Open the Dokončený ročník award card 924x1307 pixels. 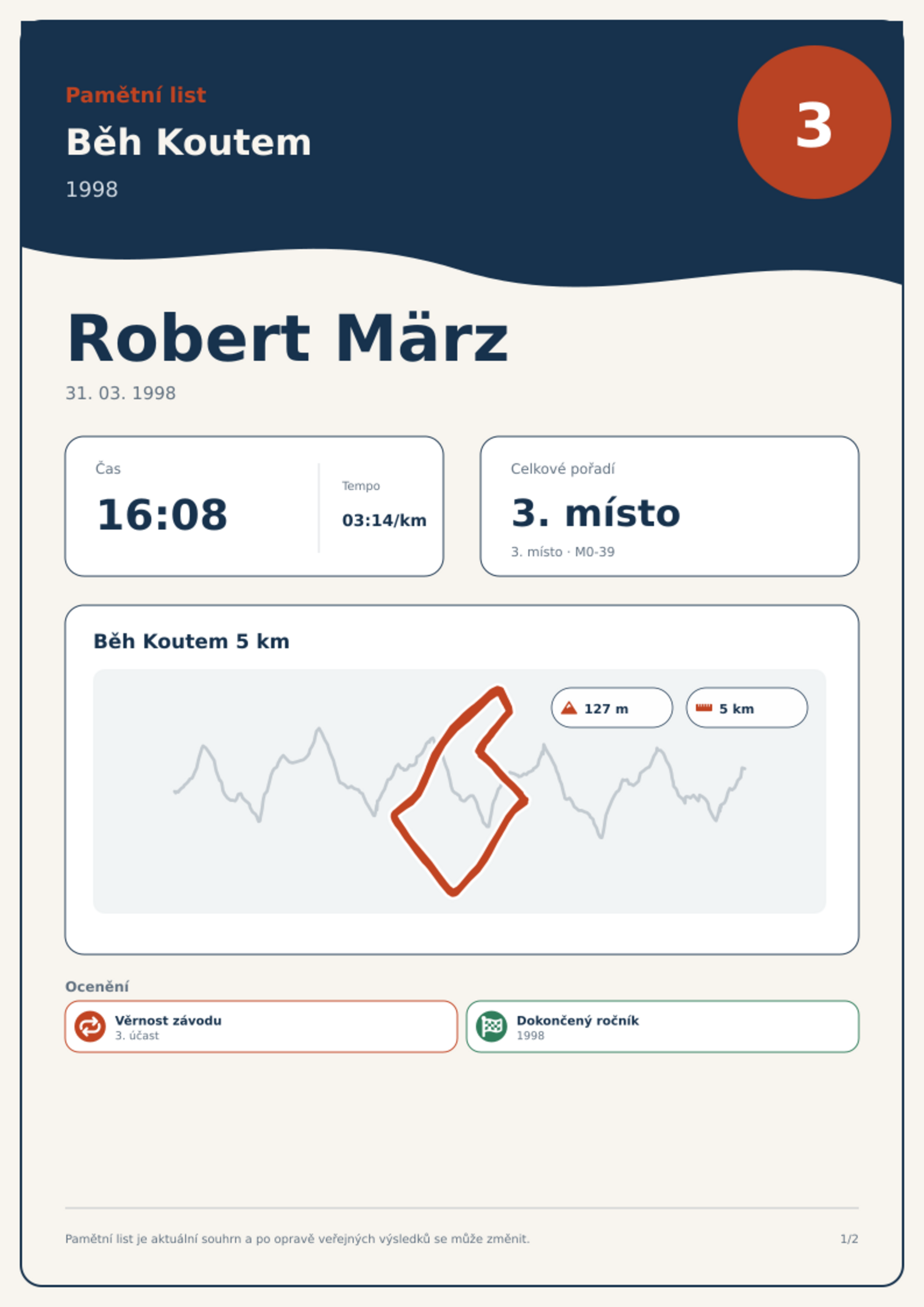[x=663, y=1027]
